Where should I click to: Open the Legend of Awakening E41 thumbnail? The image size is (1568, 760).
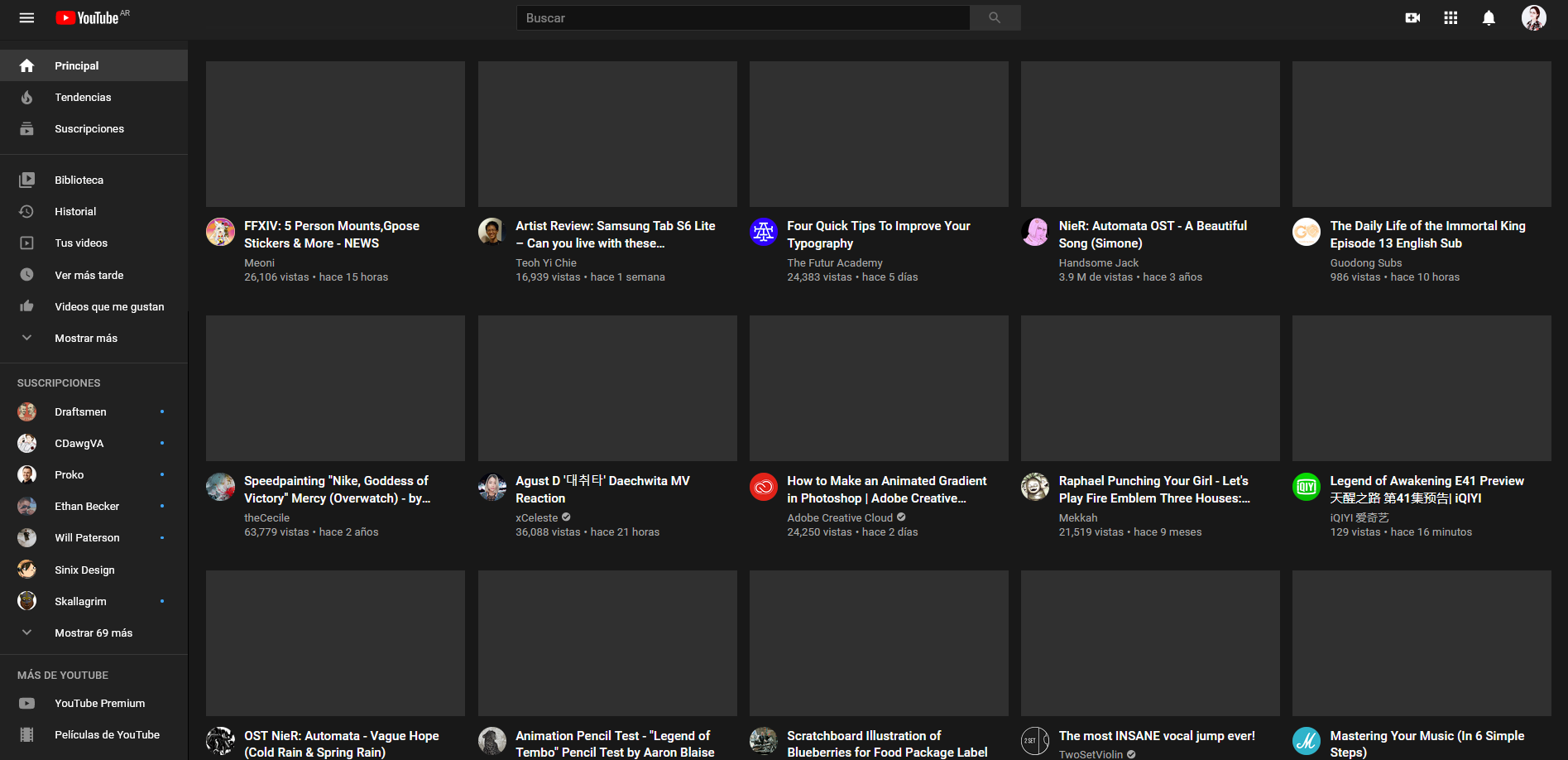tap(1422, 388)
